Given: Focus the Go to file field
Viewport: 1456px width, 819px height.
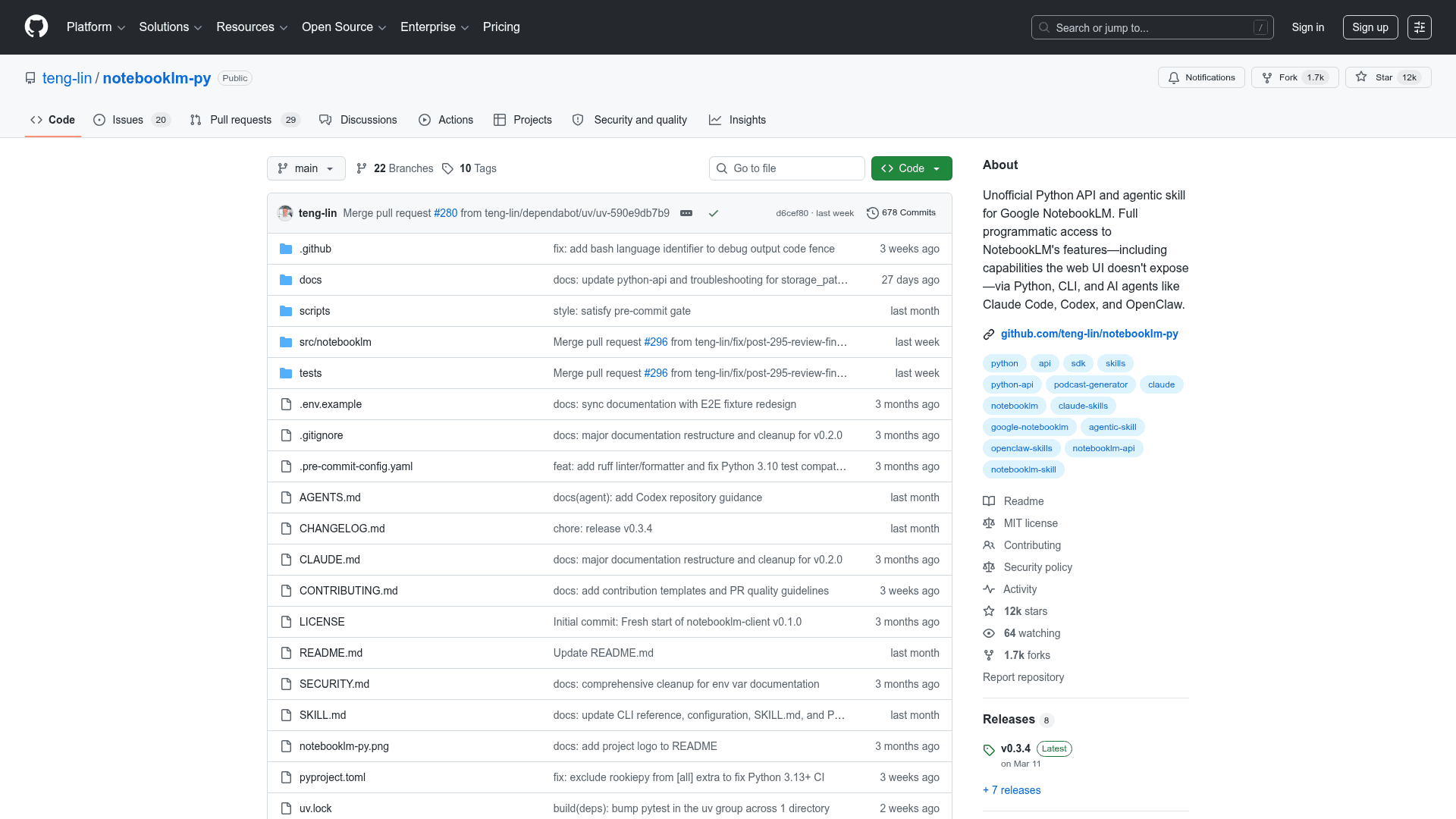Looking at the screenshot, I should [x=787, y=168].
